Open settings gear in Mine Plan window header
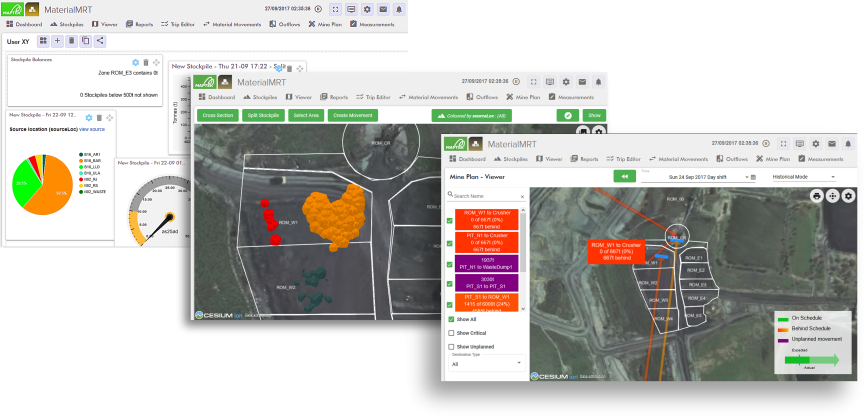Viewport: 867px width, 419px height. (816, 144)
